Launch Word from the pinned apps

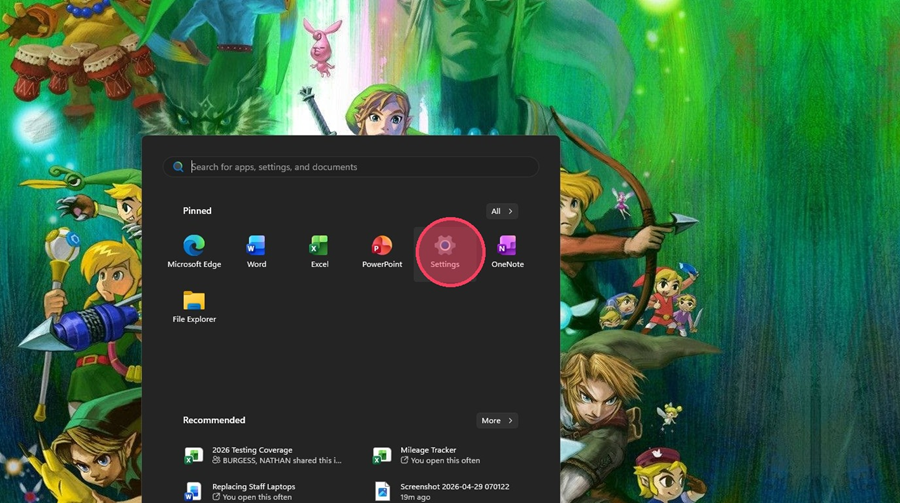coord(256,253)
